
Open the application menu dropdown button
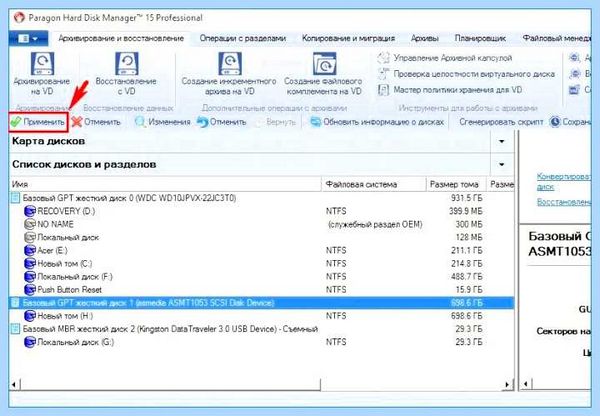28,39
